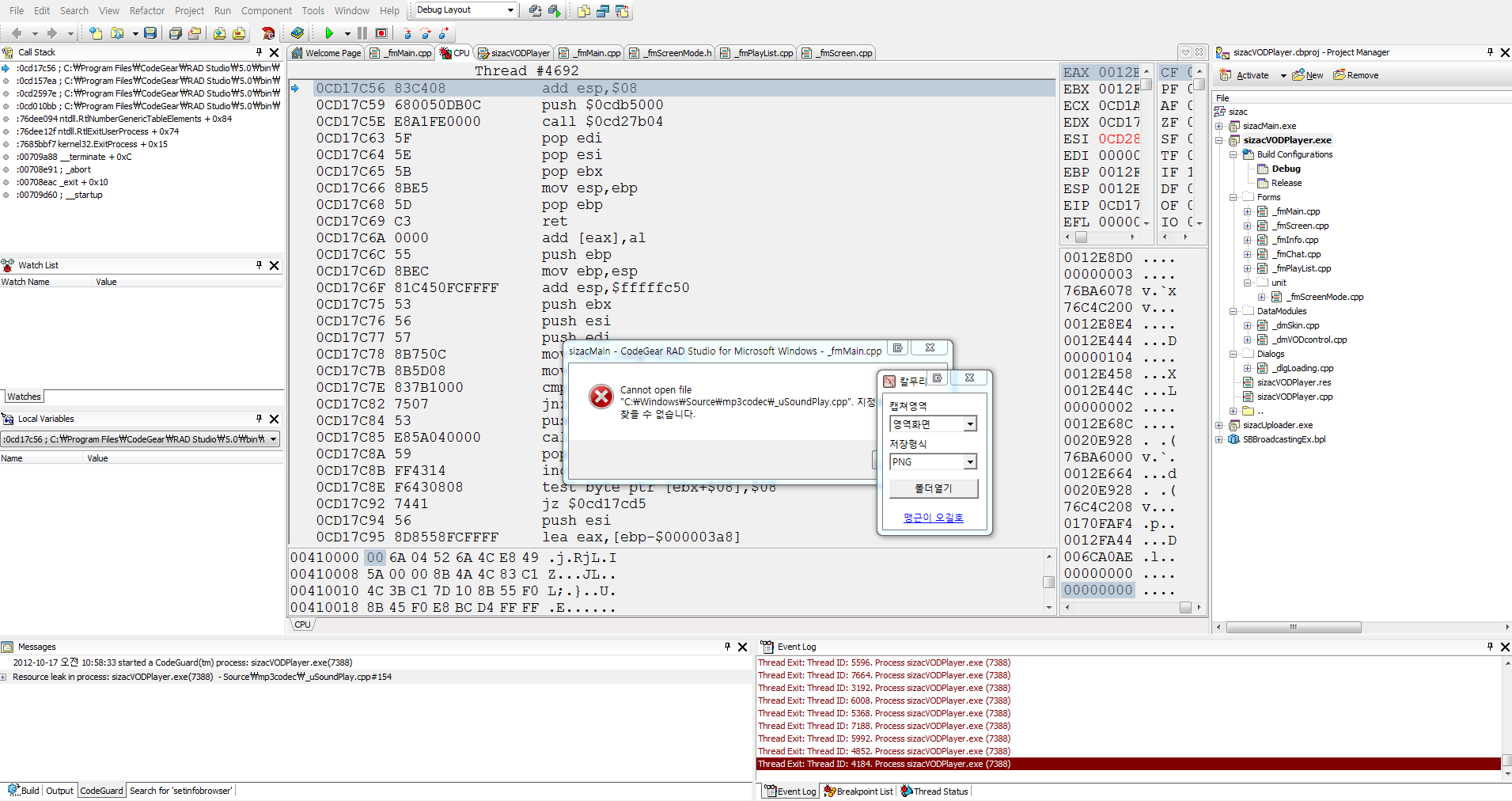Click the Remove icon in Project Manager
1512x801 pixels.
point(1355,75)
